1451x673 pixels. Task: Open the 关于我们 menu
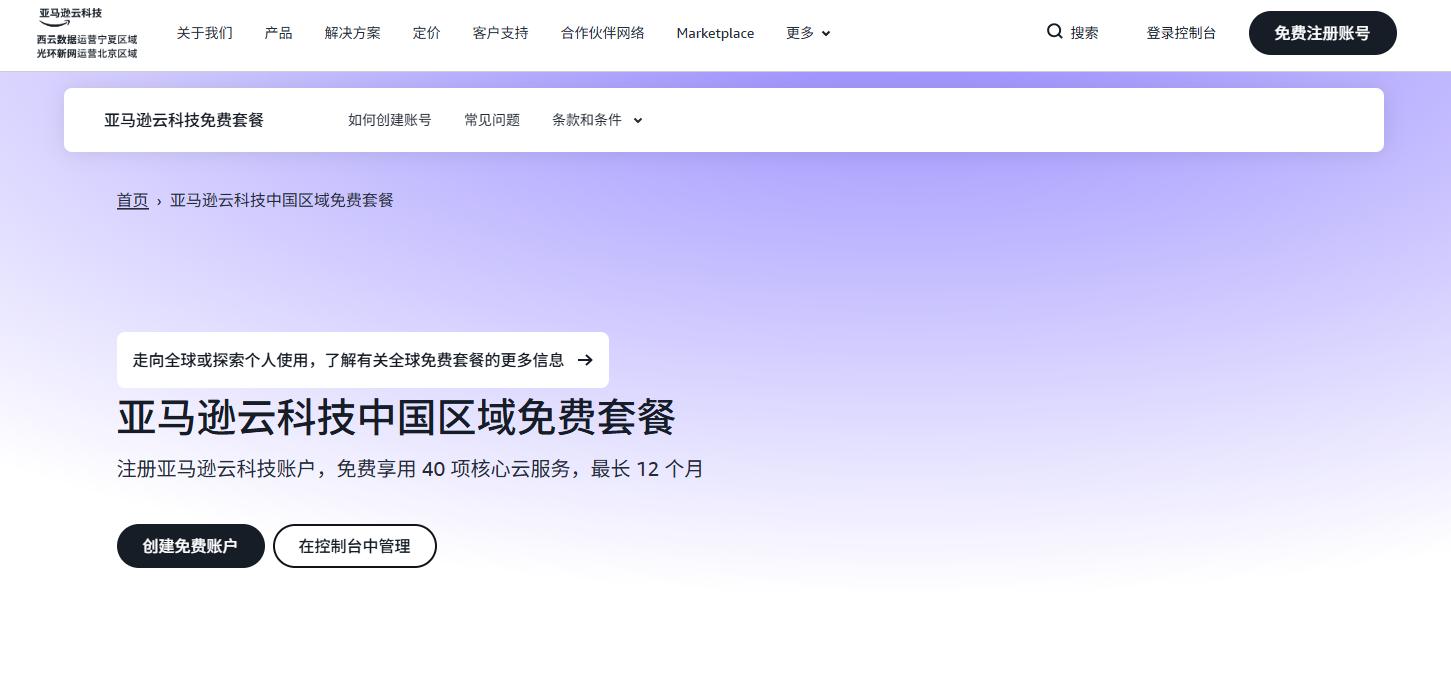point(204,33)
